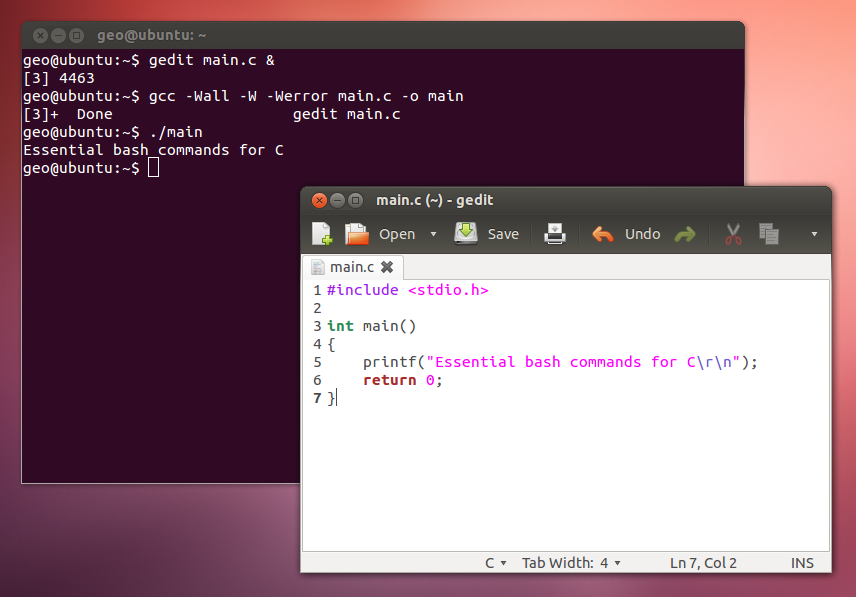Image resolution: width=856 pixels, height=597 pixels.
Task: Open the toolbar overflow arrow at far right
Action: pyautogui.click(x=814, y=234)
